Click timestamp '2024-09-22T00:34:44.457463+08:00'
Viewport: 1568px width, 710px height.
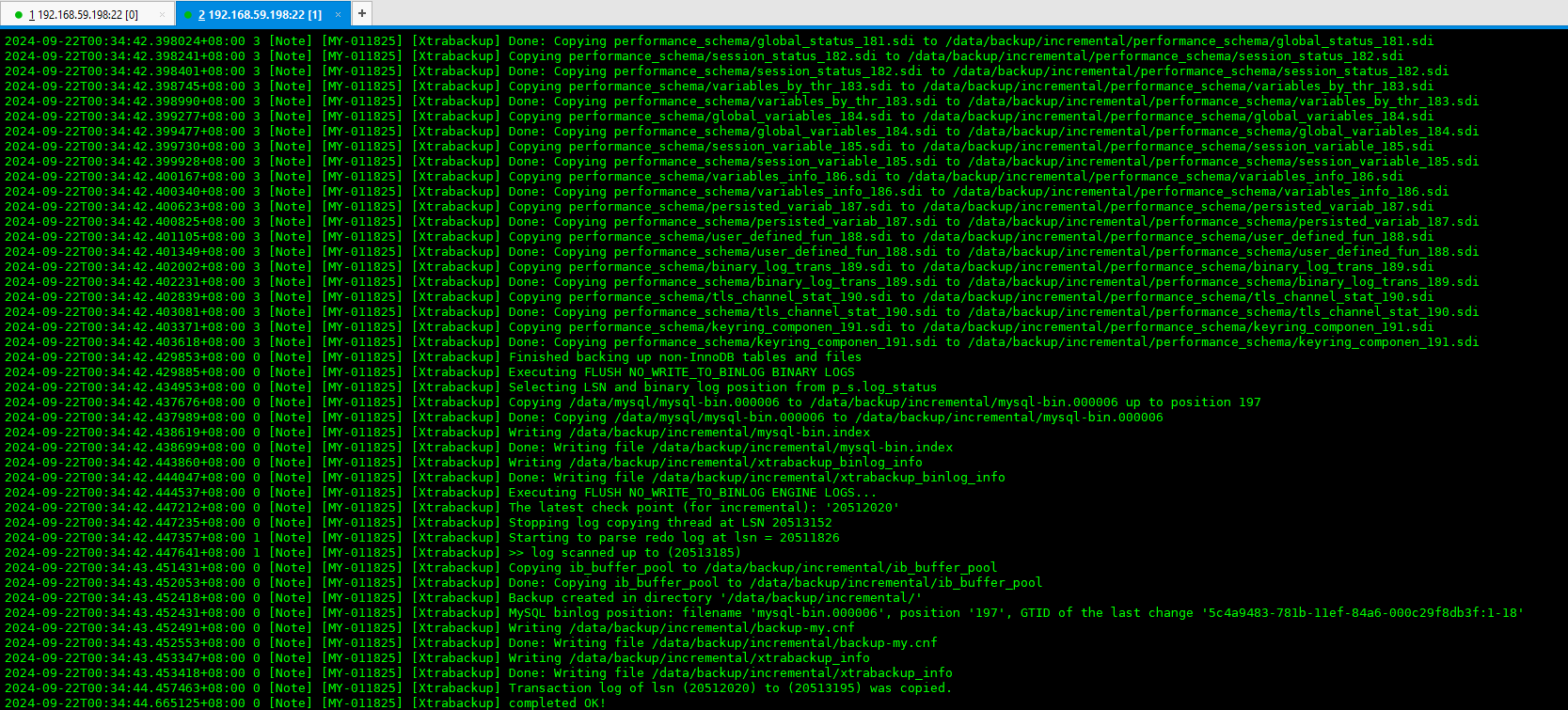[x=125, y=687]
